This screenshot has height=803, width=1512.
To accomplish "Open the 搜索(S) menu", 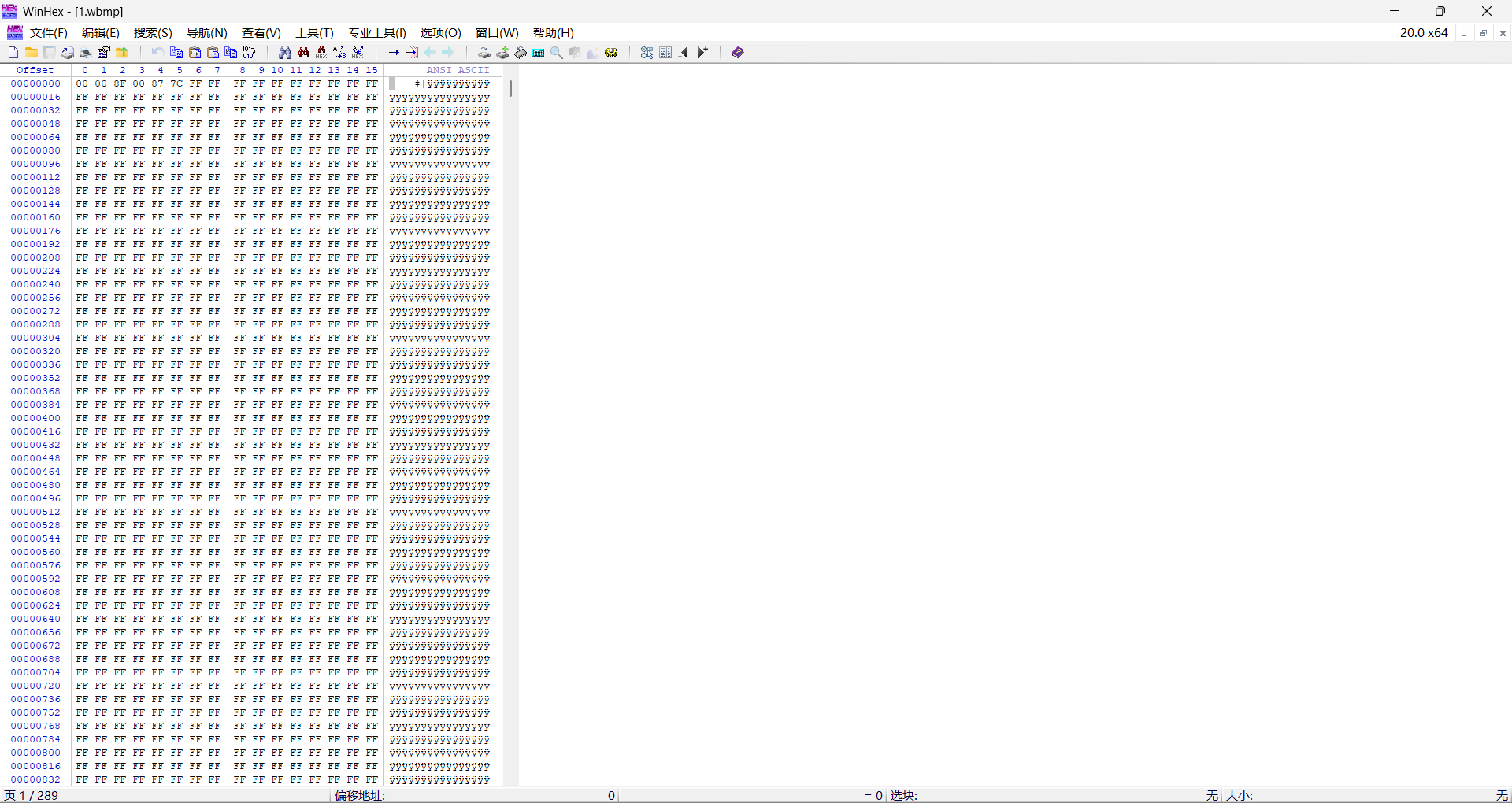I will pos(153,33).
